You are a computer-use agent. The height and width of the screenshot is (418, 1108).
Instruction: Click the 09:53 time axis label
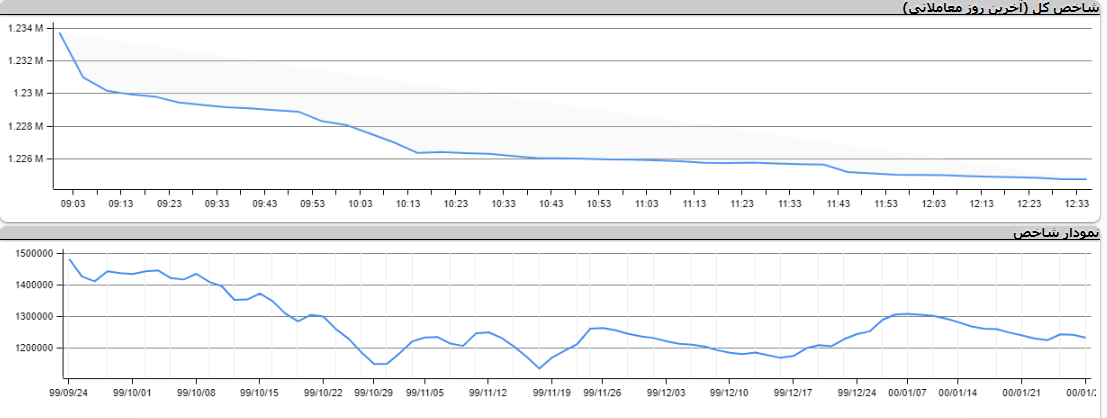[312, 203]
